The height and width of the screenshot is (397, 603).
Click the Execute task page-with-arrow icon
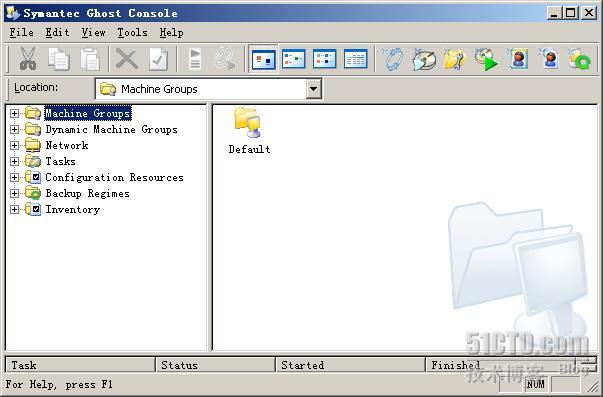tap(195, 59)
